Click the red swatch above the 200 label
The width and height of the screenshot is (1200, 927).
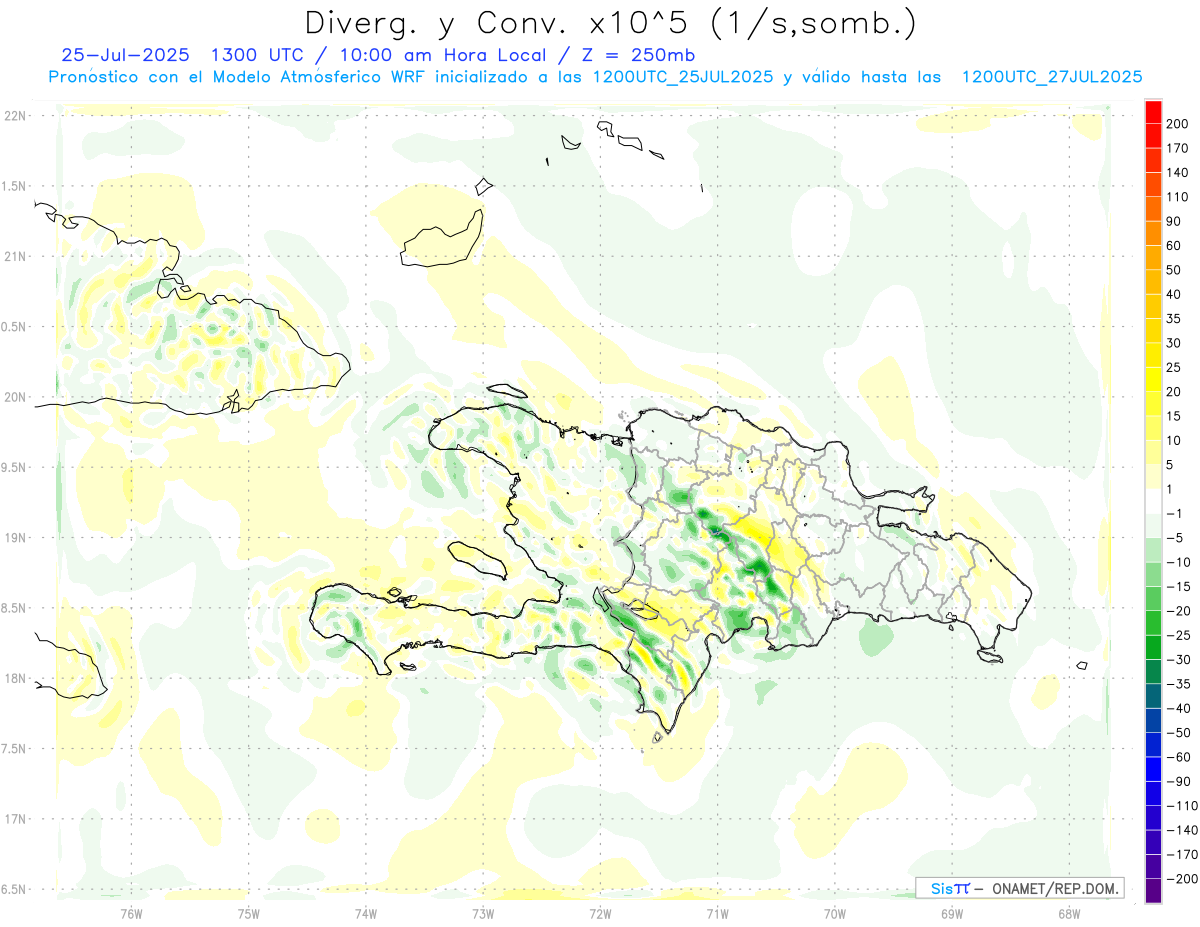coord(1153,112)
